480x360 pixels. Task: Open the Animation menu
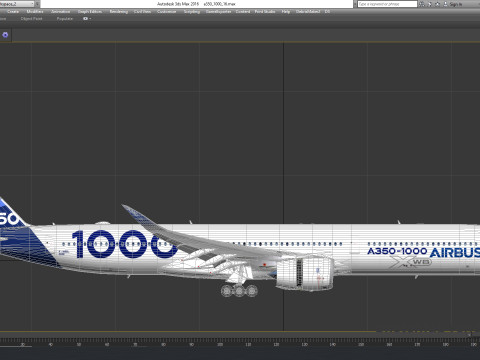(x=60, y=12)
